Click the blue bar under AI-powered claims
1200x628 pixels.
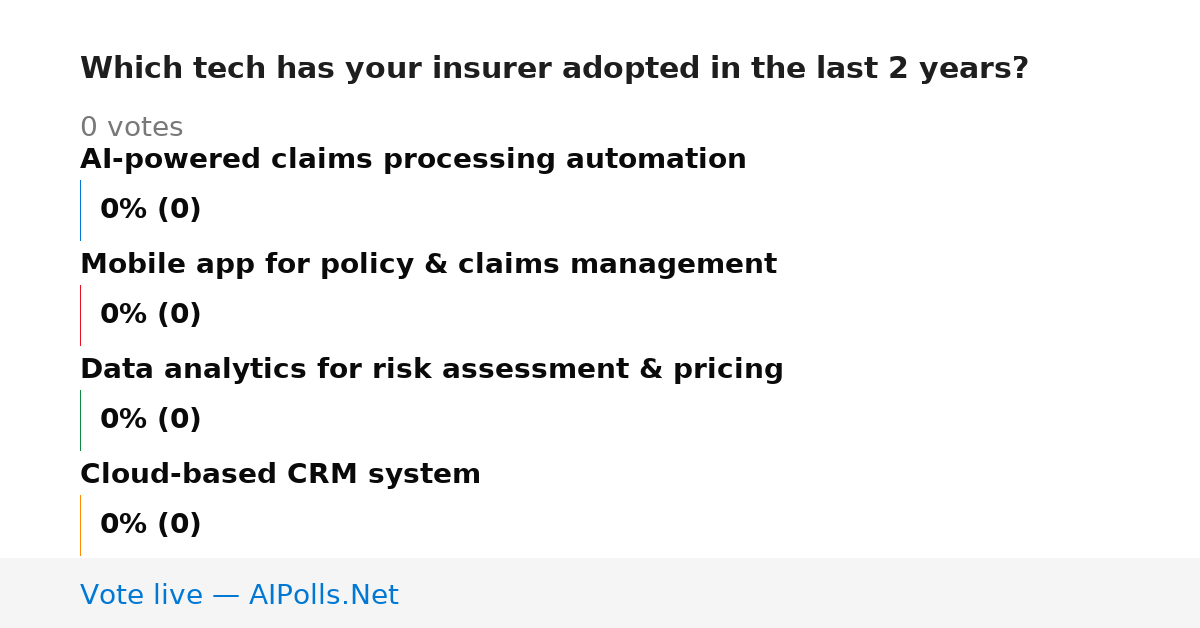80,210
